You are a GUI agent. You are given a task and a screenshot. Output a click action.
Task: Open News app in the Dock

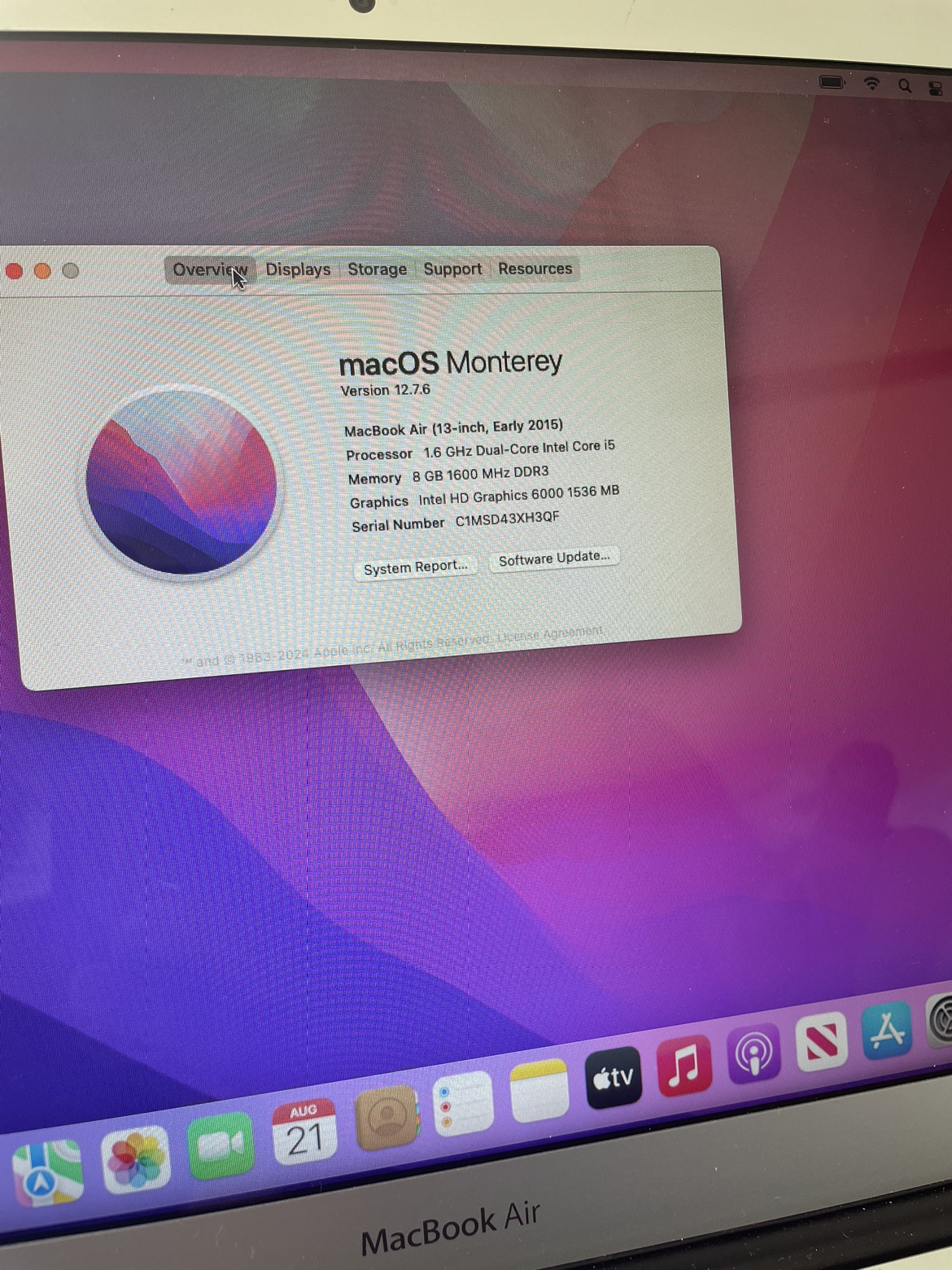821,1041
